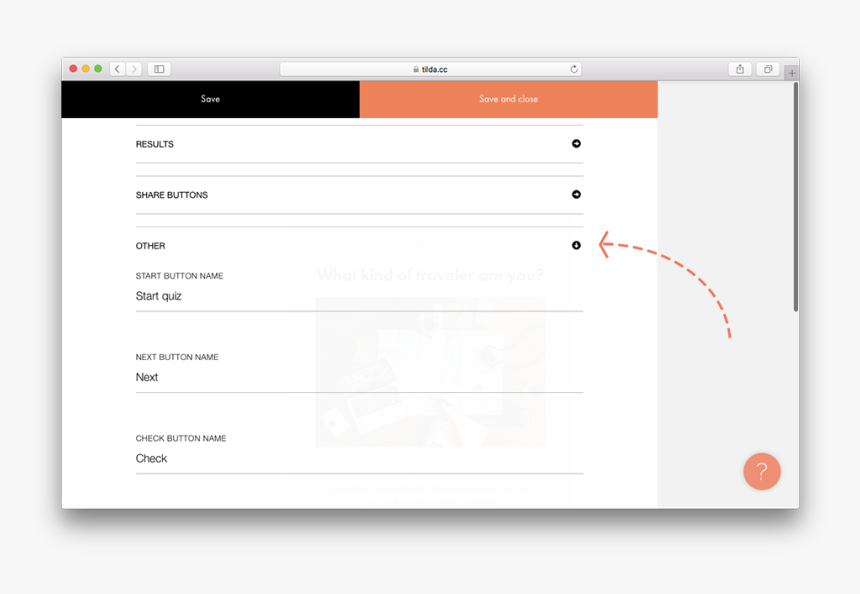Edit the Check button name field
This screenshot has height=594, width=860.
[x=359, y=459]
